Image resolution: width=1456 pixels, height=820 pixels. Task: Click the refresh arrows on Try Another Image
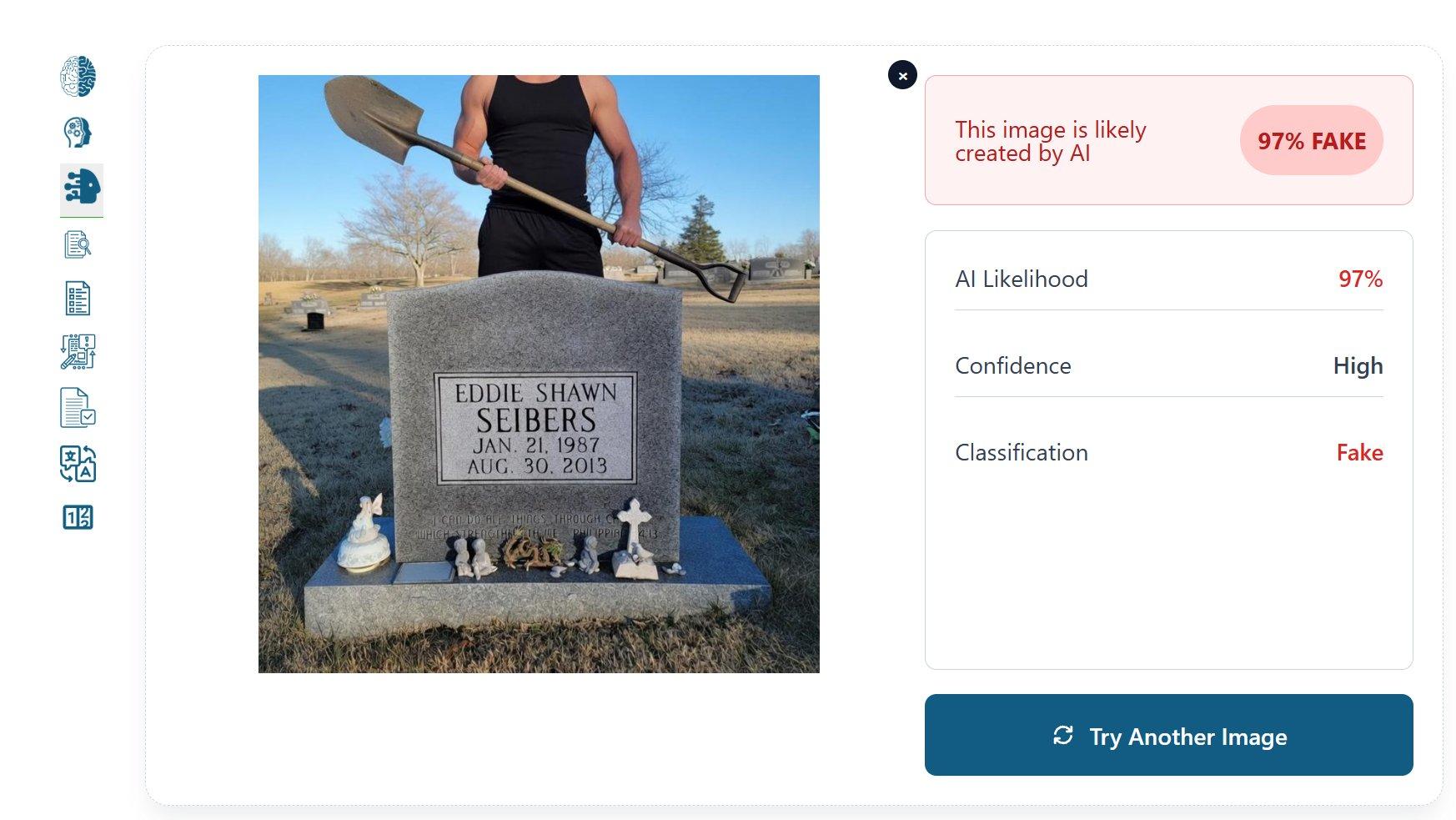[x=1063, y=736]
